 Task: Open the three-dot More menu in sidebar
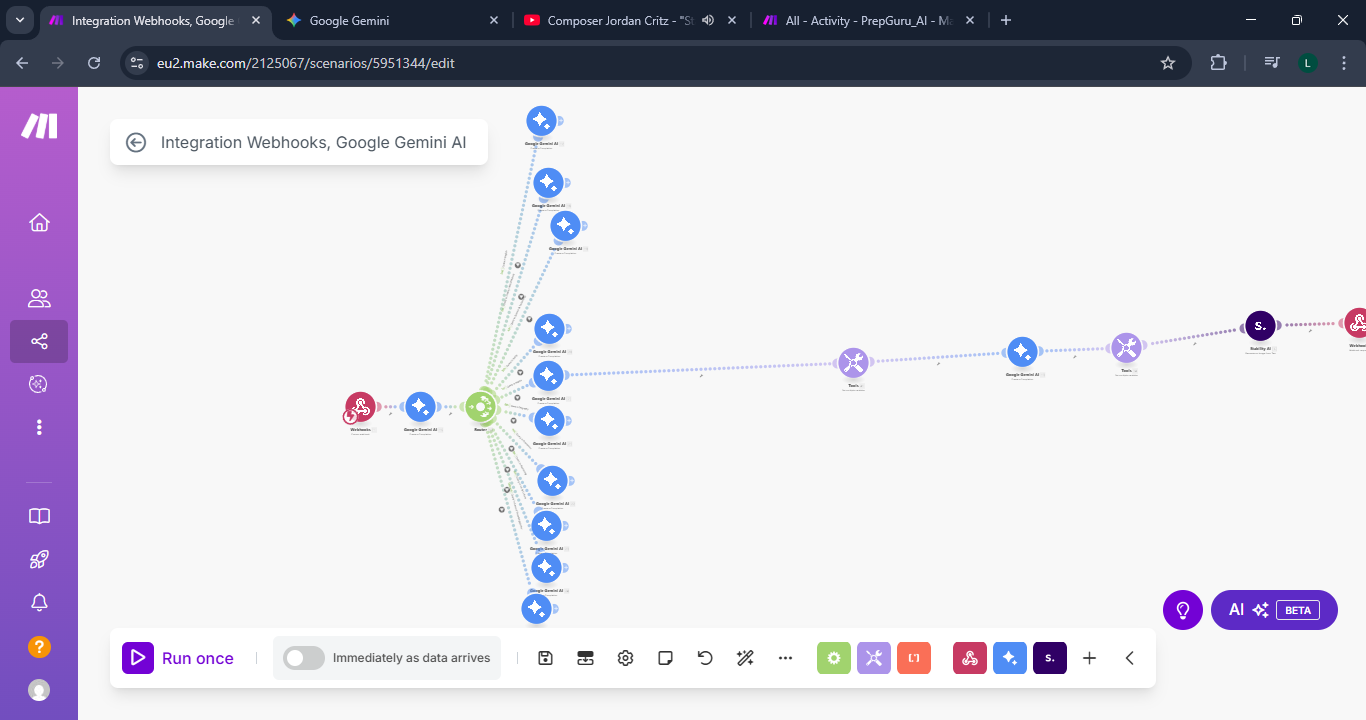39,427
